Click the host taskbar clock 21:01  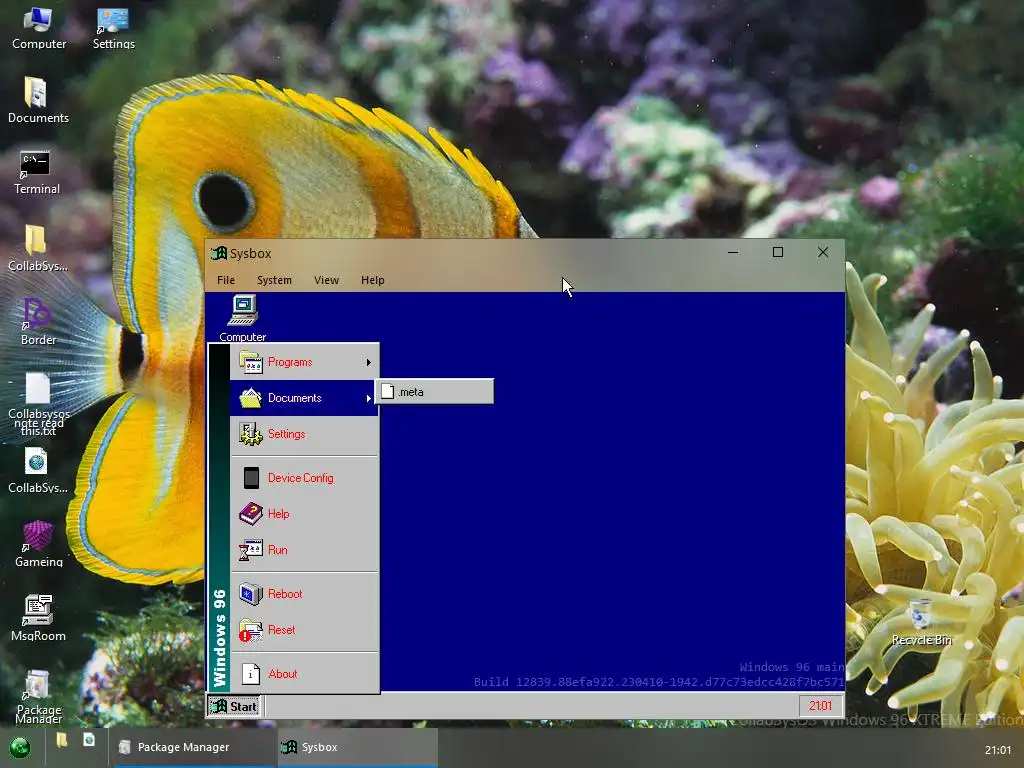tap(998, 750)
